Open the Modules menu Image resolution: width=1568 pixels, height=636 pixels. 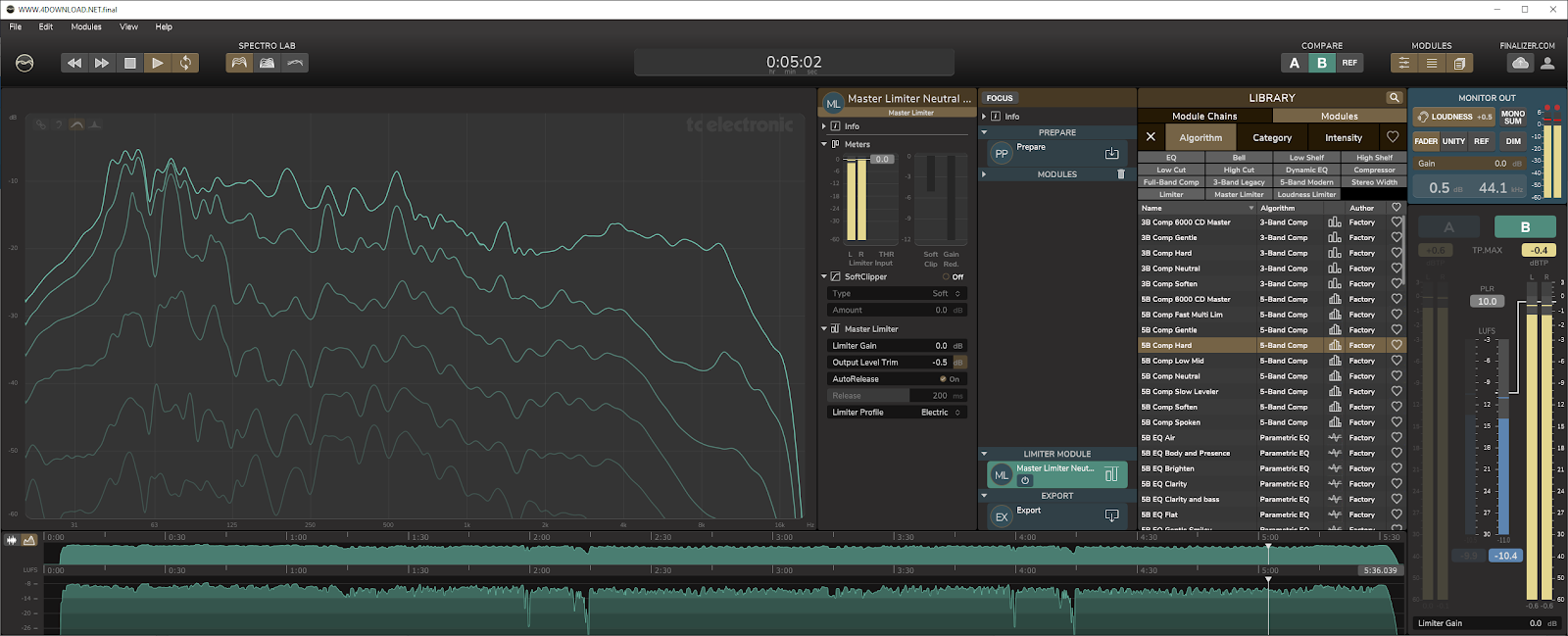click(86, 26)
